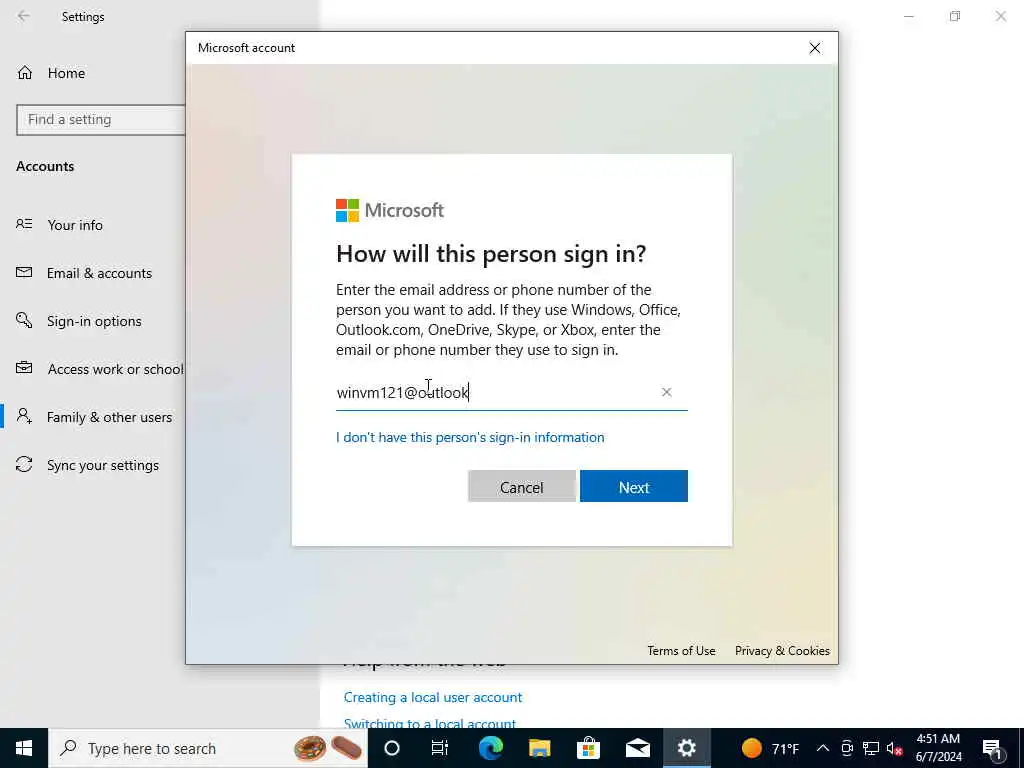Open the weather widget showing 71°F

pos(771,748)
